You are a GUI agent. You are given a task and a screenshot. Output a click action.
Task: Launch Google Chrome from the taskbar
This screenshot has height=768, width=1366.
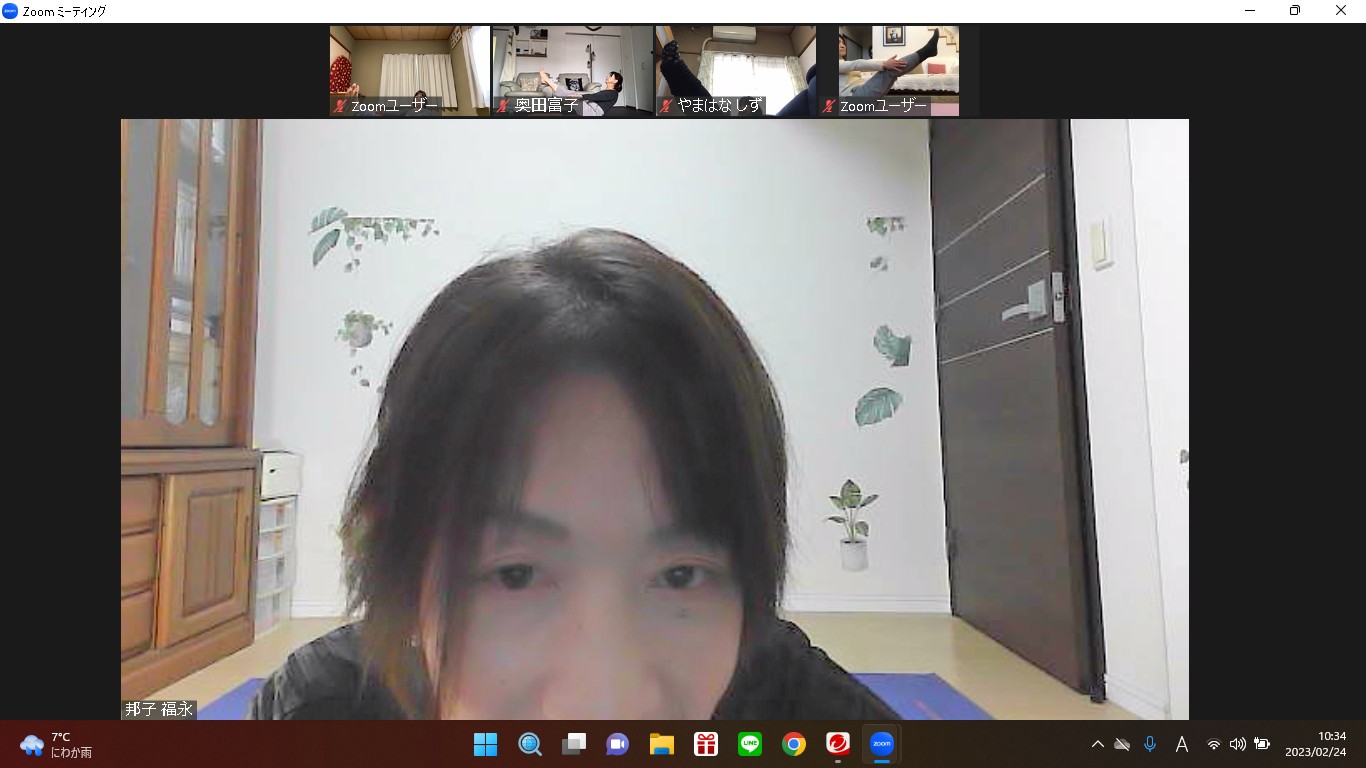[x=794, y=744]
